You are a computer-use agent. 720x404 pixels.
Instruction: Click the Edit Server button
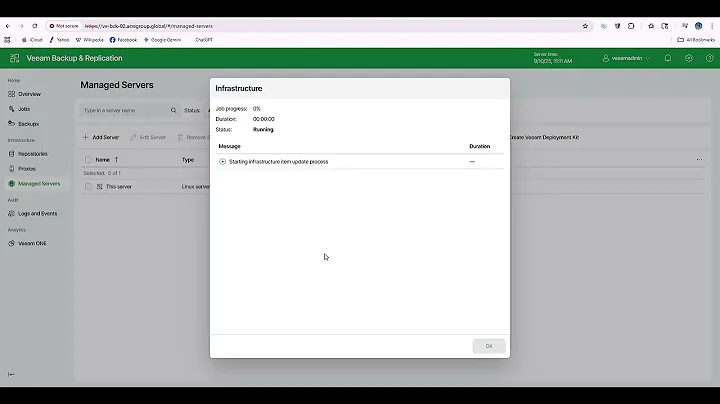148,137
